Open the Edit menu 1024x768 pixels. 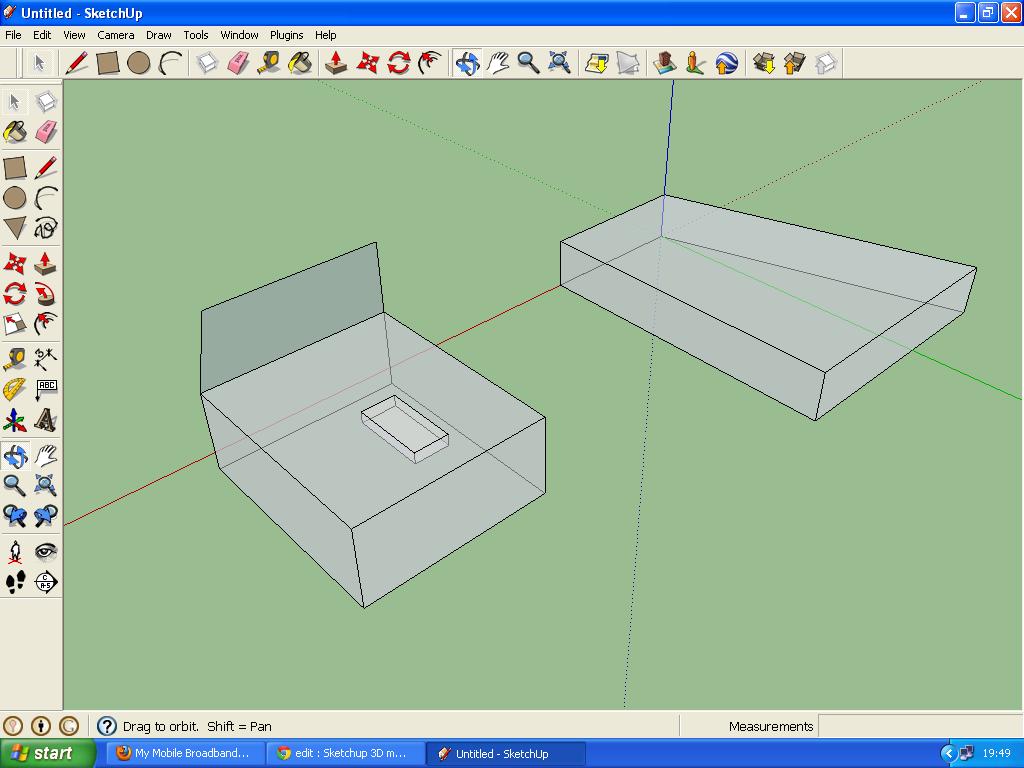[42, 35]
